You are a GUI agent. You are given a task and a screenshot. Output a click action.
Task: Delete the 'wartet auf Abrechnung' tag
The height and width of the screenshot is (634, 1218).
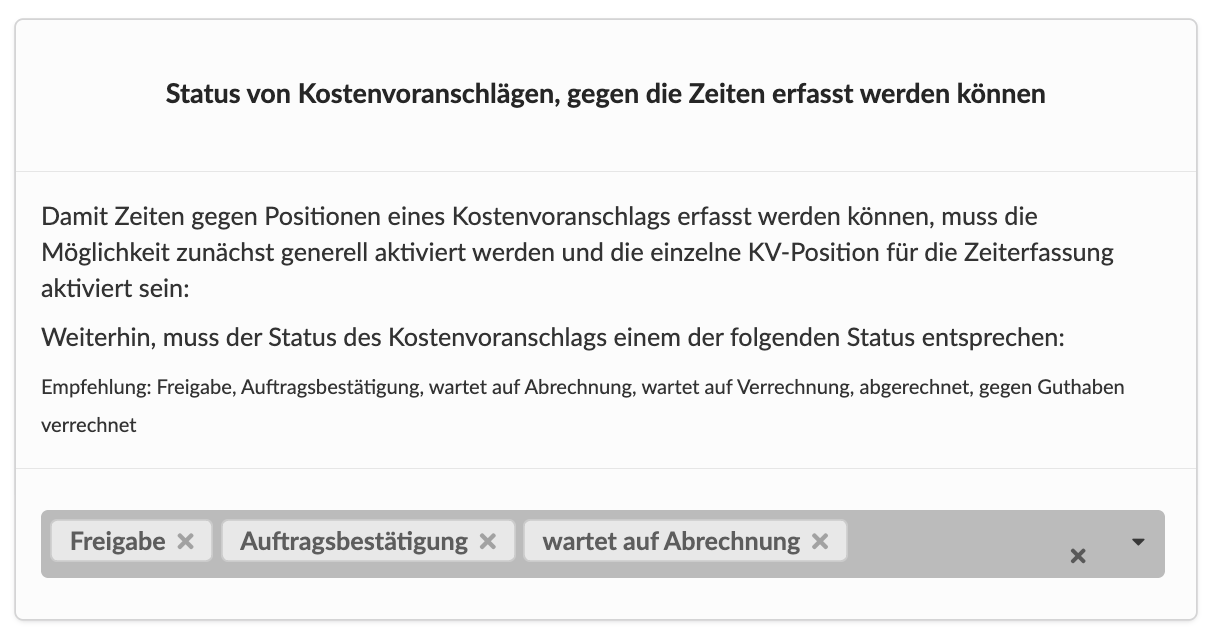tap(820, 541)
